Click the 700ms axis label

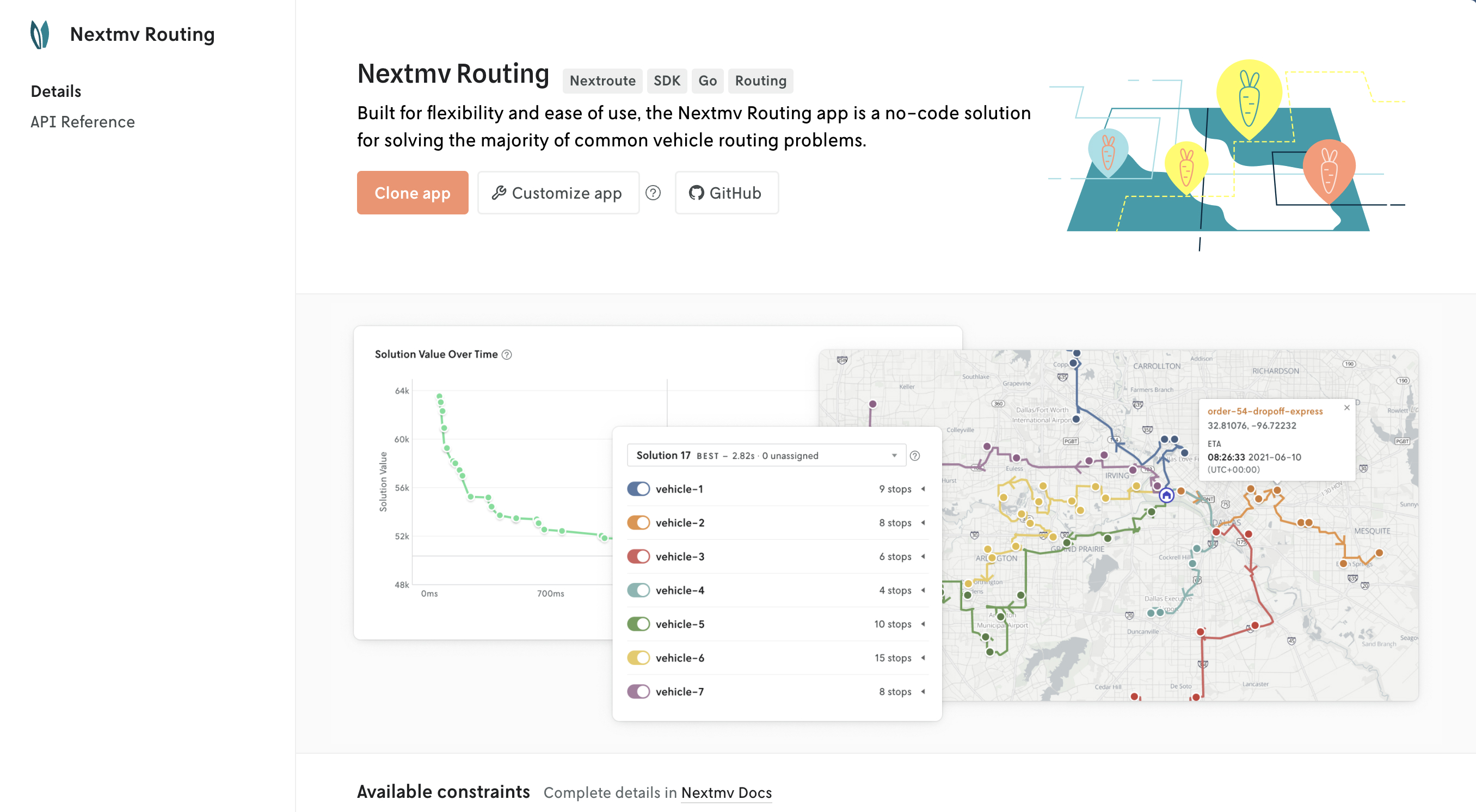tap(550, 594)
